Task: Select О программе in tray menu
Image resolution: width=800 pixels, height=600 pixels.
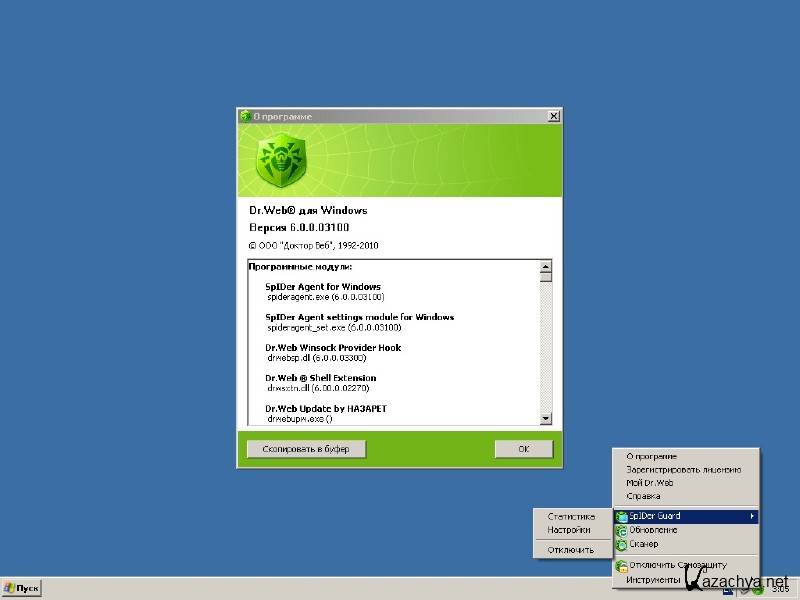Action: (x=651, y=456)
